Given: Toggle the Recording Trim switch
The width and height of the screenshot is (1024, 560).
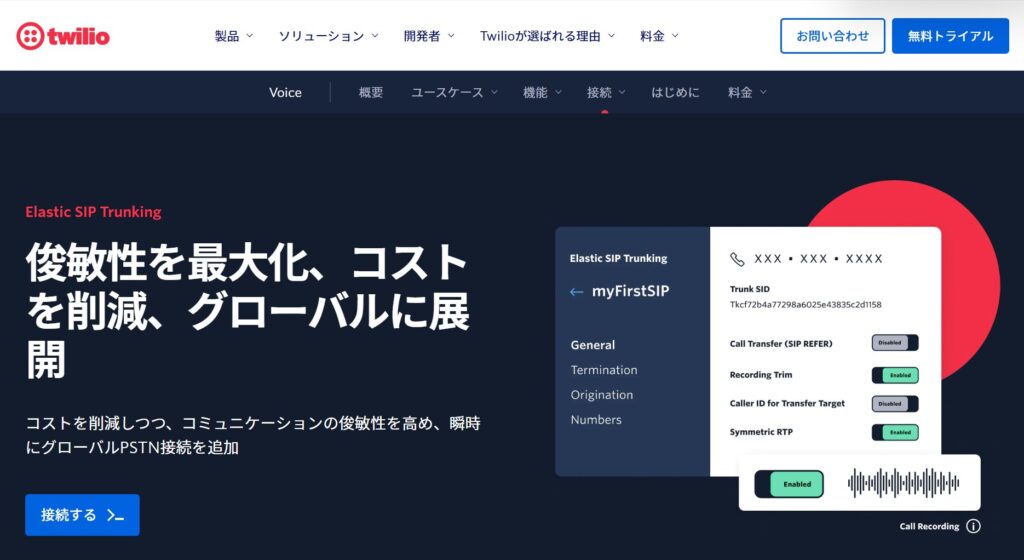Looking at the screenshot, I should tap(895, 375).
